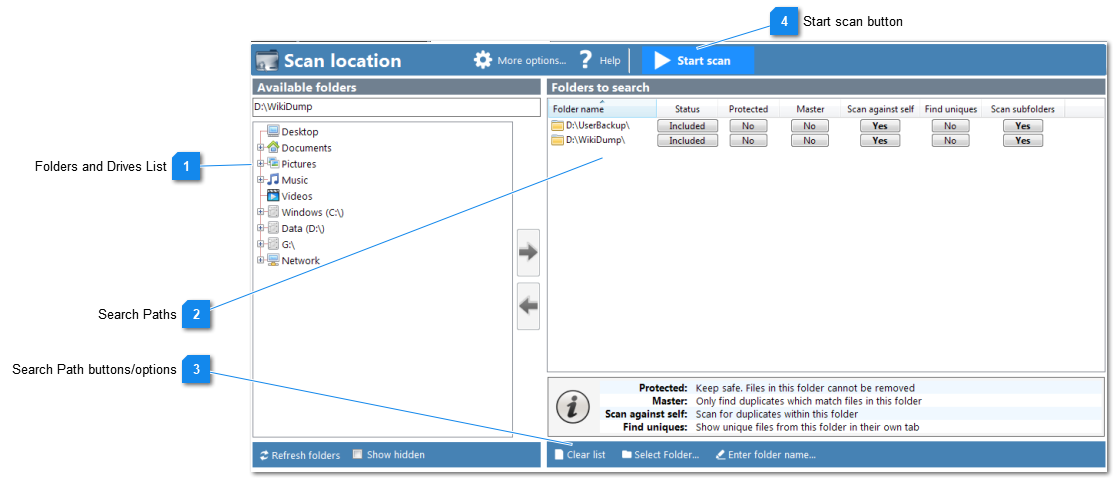Click the Status column header
The width and height of the screenshot is (1115, 480).
[x=687, y=109]
